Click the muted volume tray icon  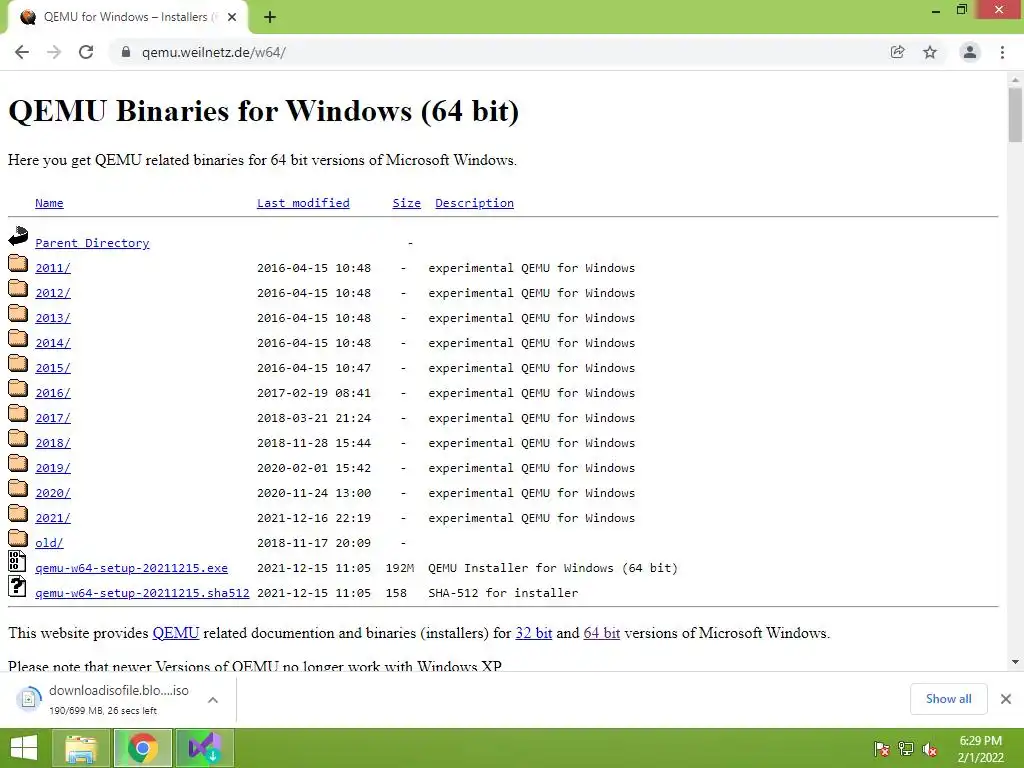(x=930, y=748)
